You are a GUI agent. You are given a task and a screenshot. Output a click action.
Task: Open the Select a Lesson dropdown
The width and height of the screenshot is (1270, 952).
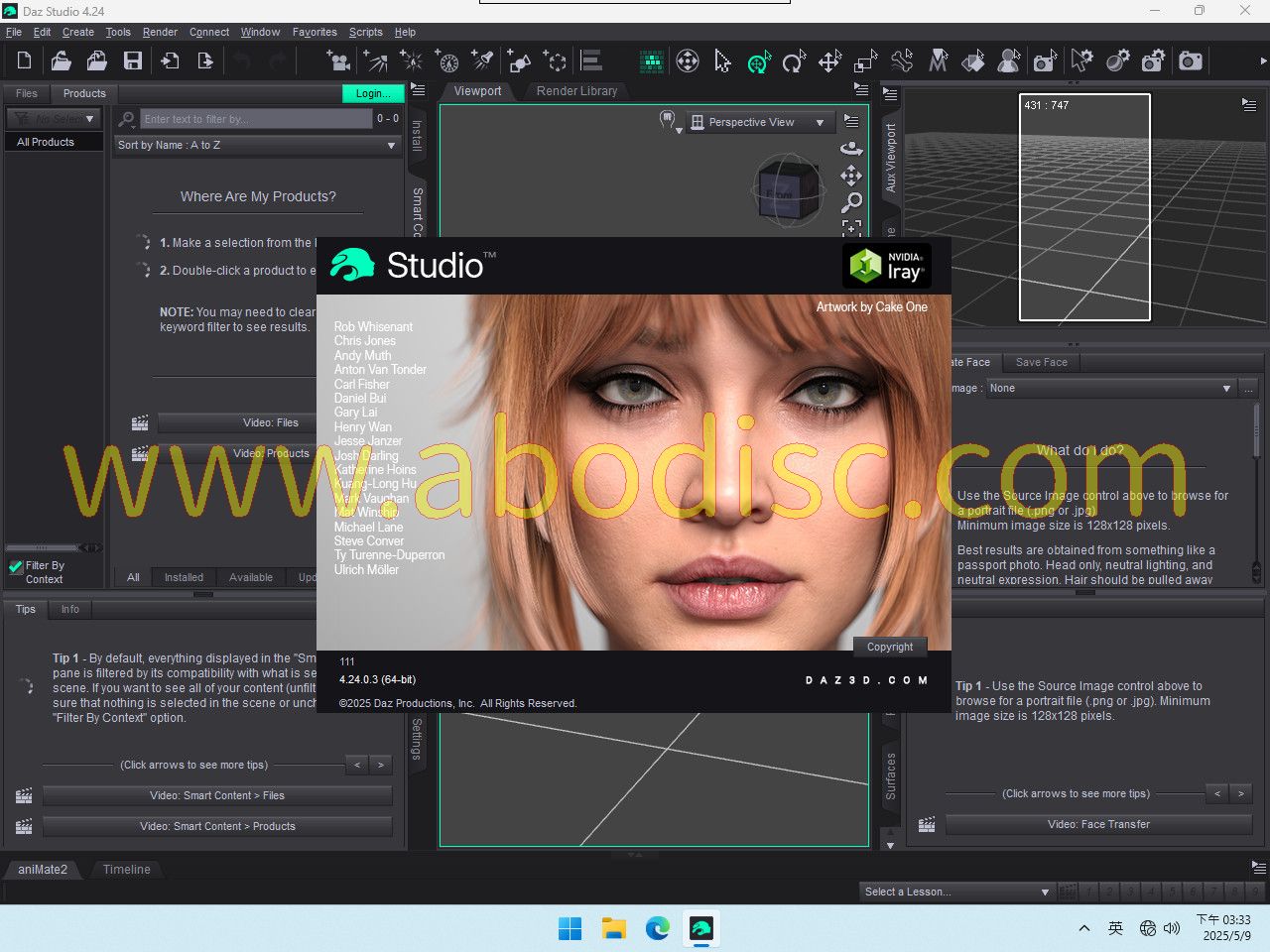[x=956, y=892]
